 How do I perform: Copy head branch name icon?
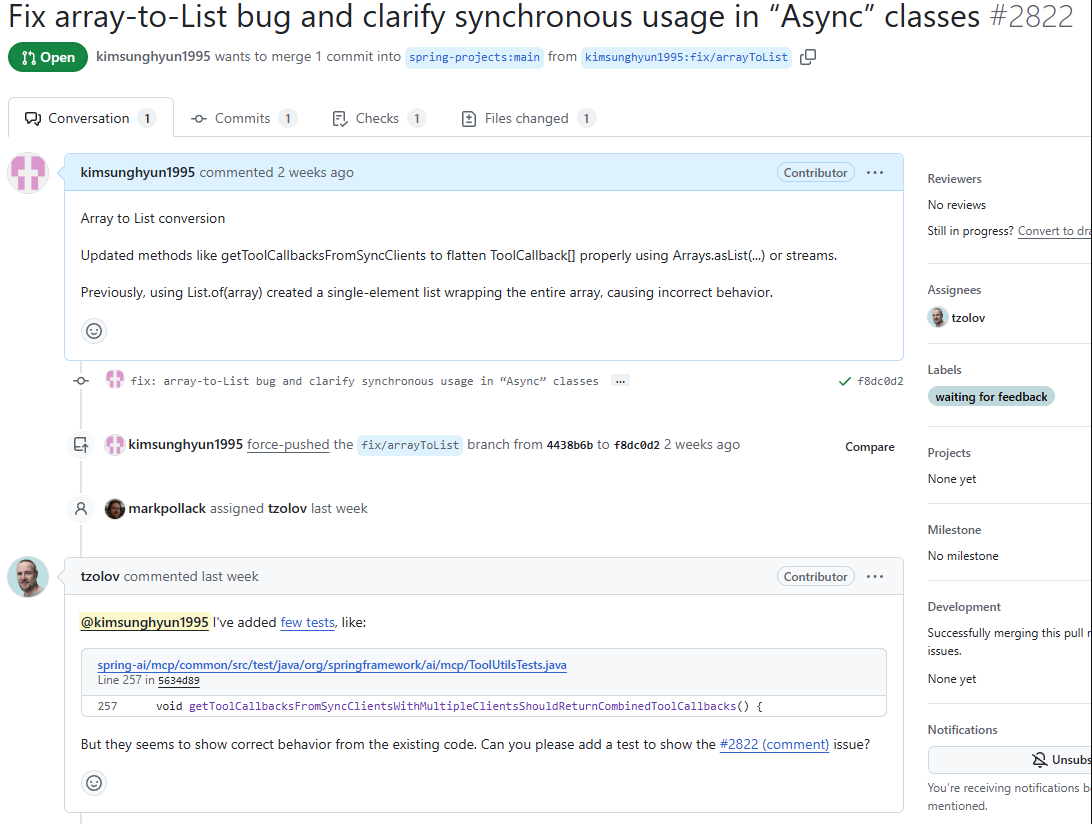808,57
